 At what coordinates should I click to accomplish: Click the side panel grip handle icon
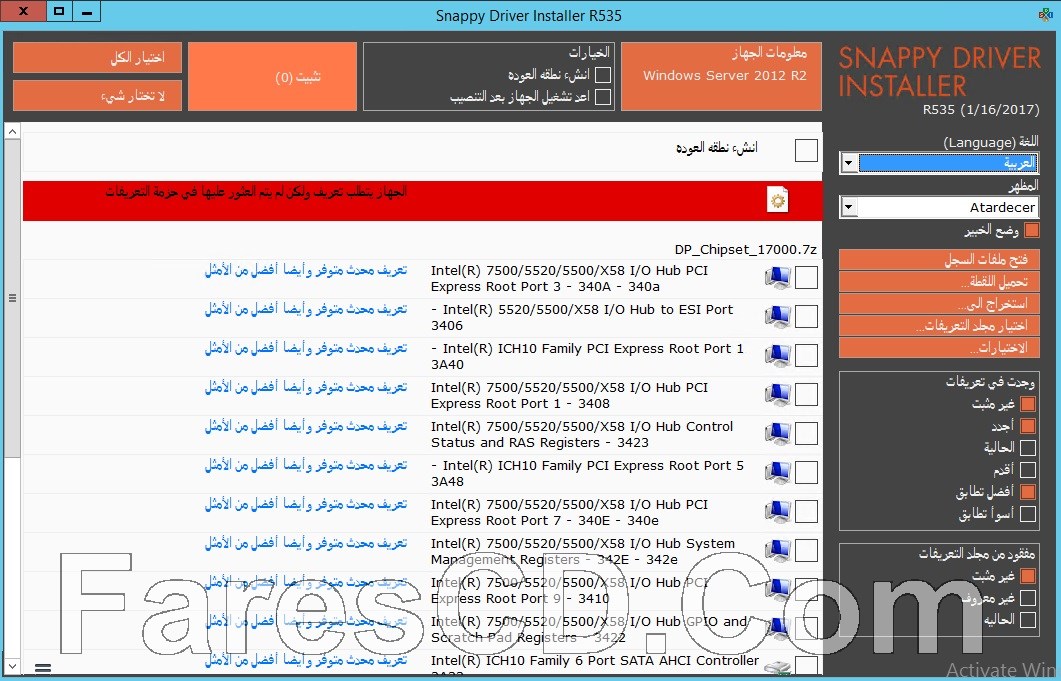12,298
